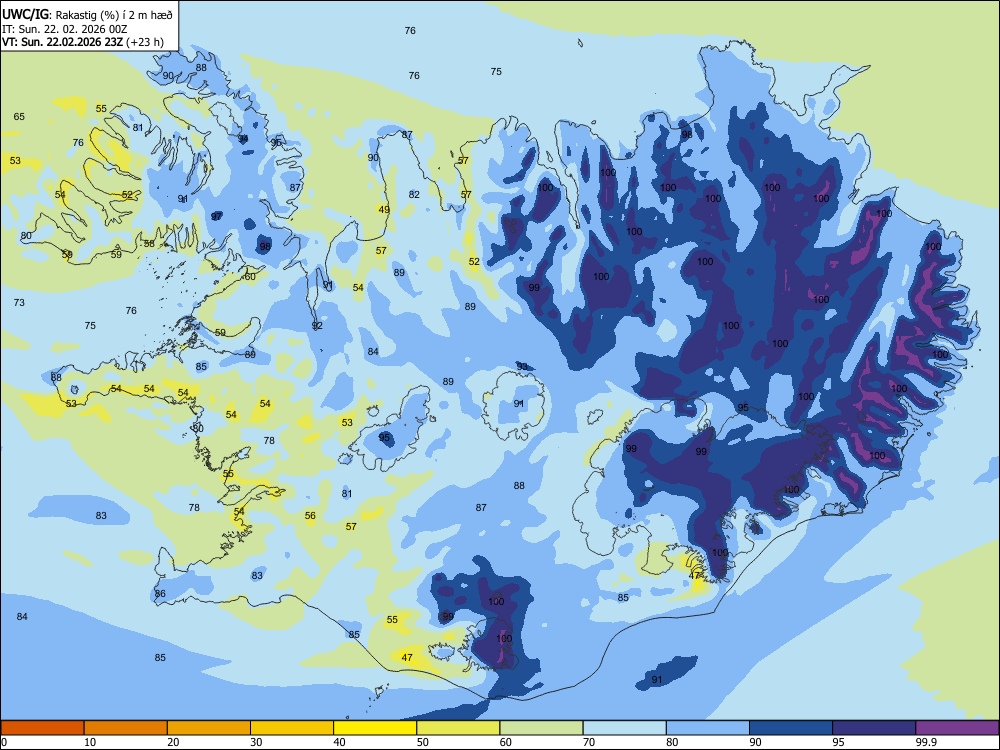The width and height of the screenshot is (1000, 750).
Task: Click the legend tick label '0'
Action: (x=4, y=742)
